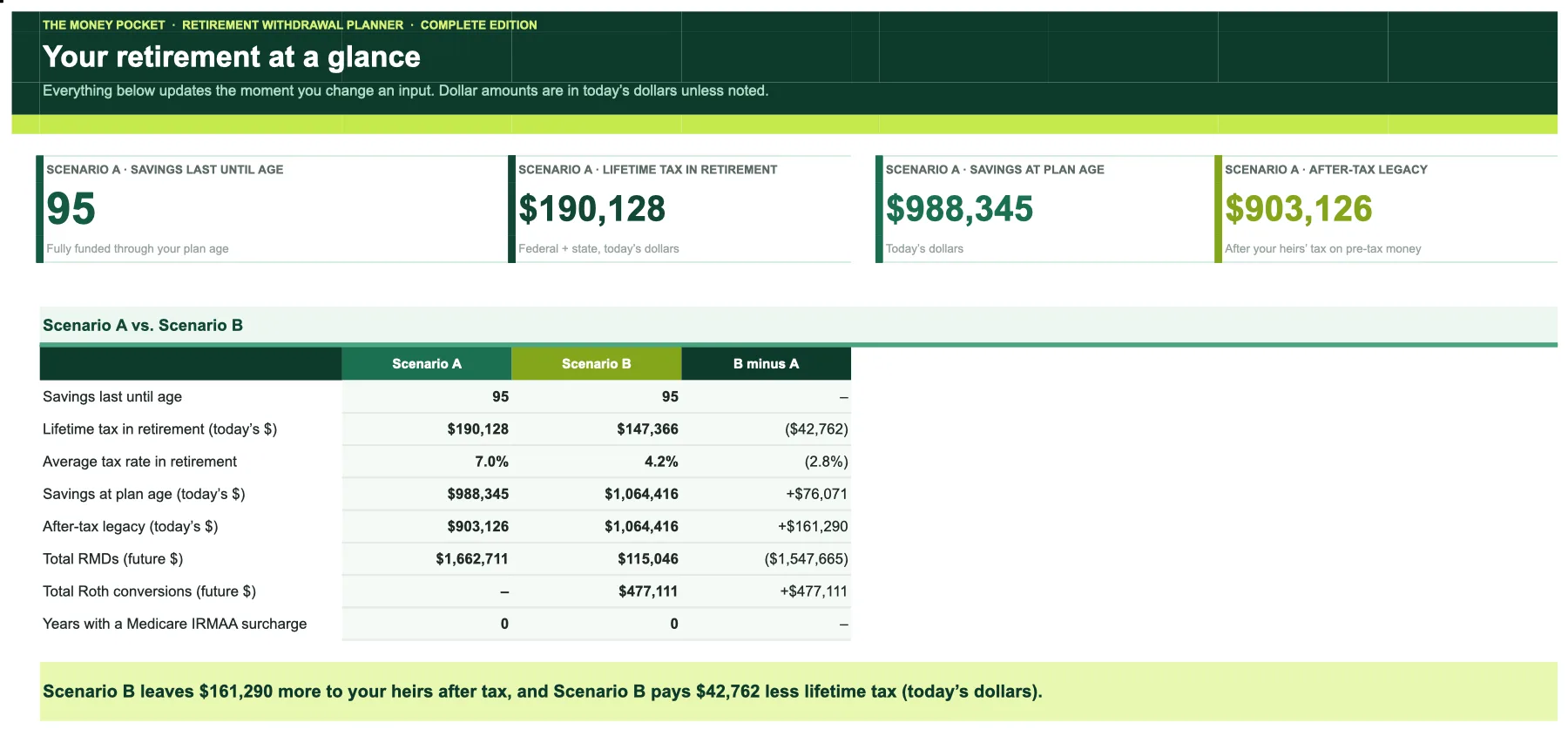The height and width of the screenshot is (736, 1568).
Task: Click the 'Scenario A · Savings at Plan Age' card label
Action: [x=995, y=170]
